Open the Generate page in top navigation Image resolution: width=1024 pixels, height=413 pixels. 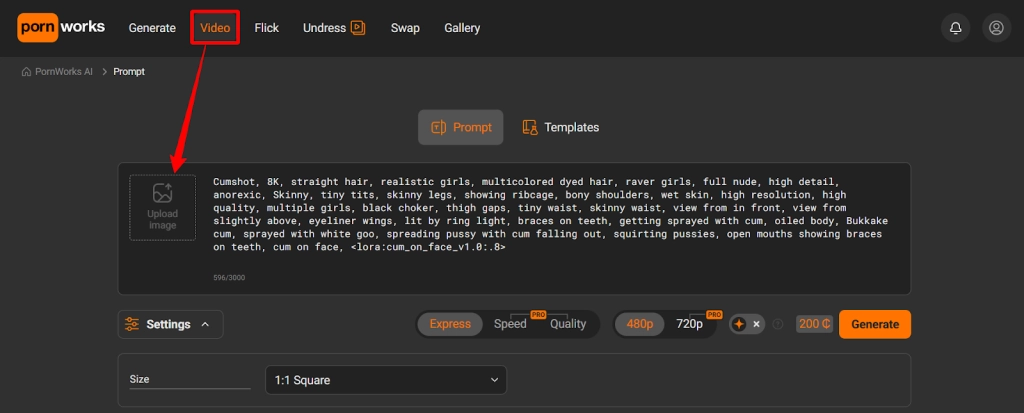[152, 28]
